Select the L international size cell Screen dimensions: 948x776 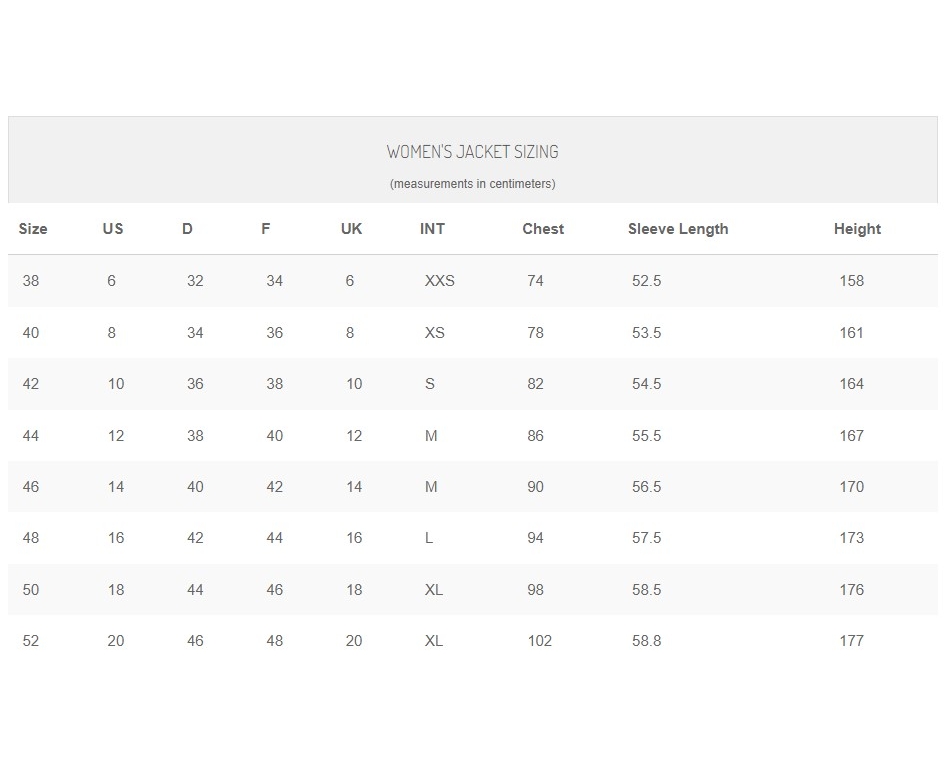tap(429, 538)
